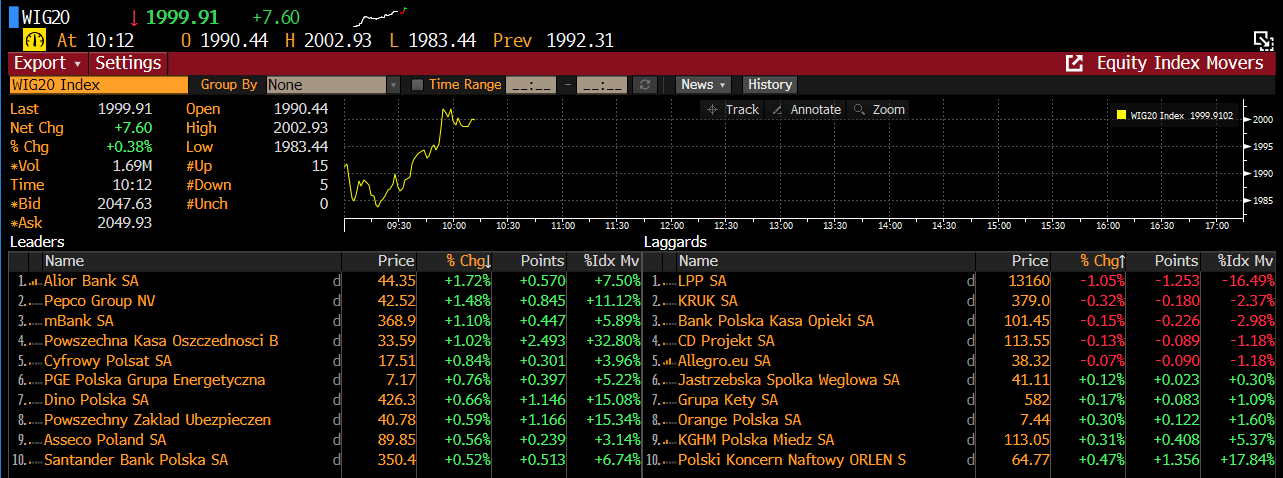Click the Time Range start time field

click(x=532, y=85)
